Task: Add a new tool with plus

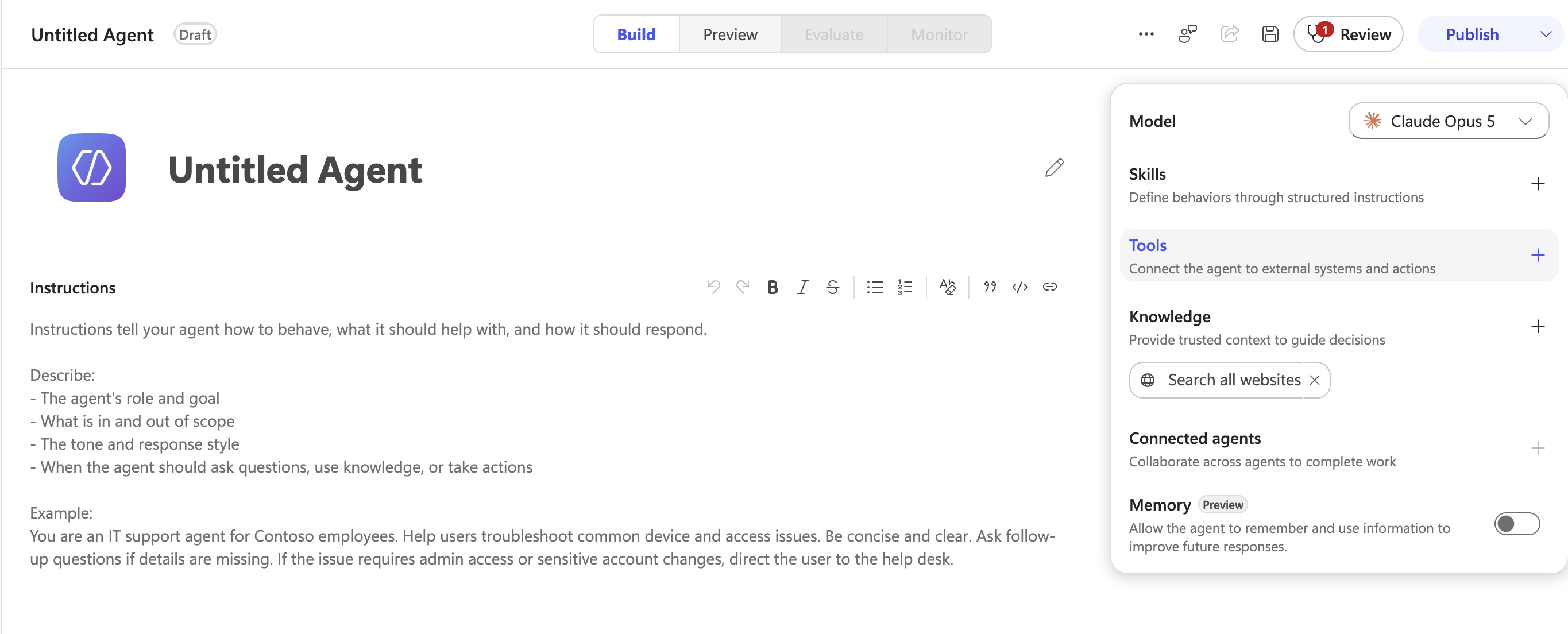Action: click(x=1538, y=255)
